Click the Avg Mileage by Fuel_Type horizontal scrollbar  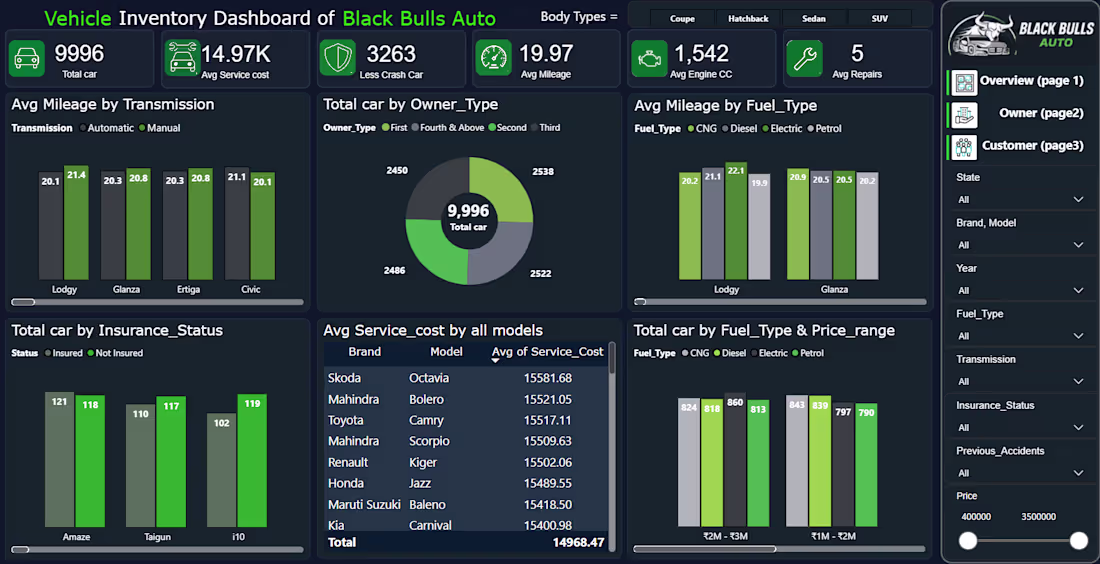pos(640,302)
